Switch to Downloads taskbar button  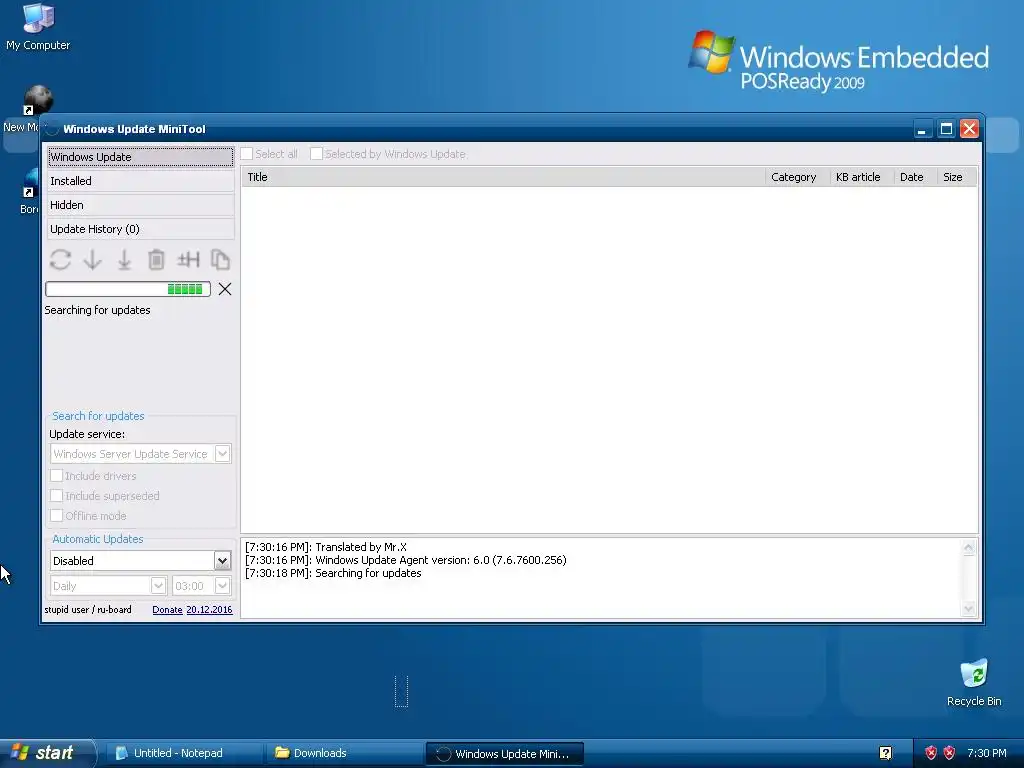[344, 753]
